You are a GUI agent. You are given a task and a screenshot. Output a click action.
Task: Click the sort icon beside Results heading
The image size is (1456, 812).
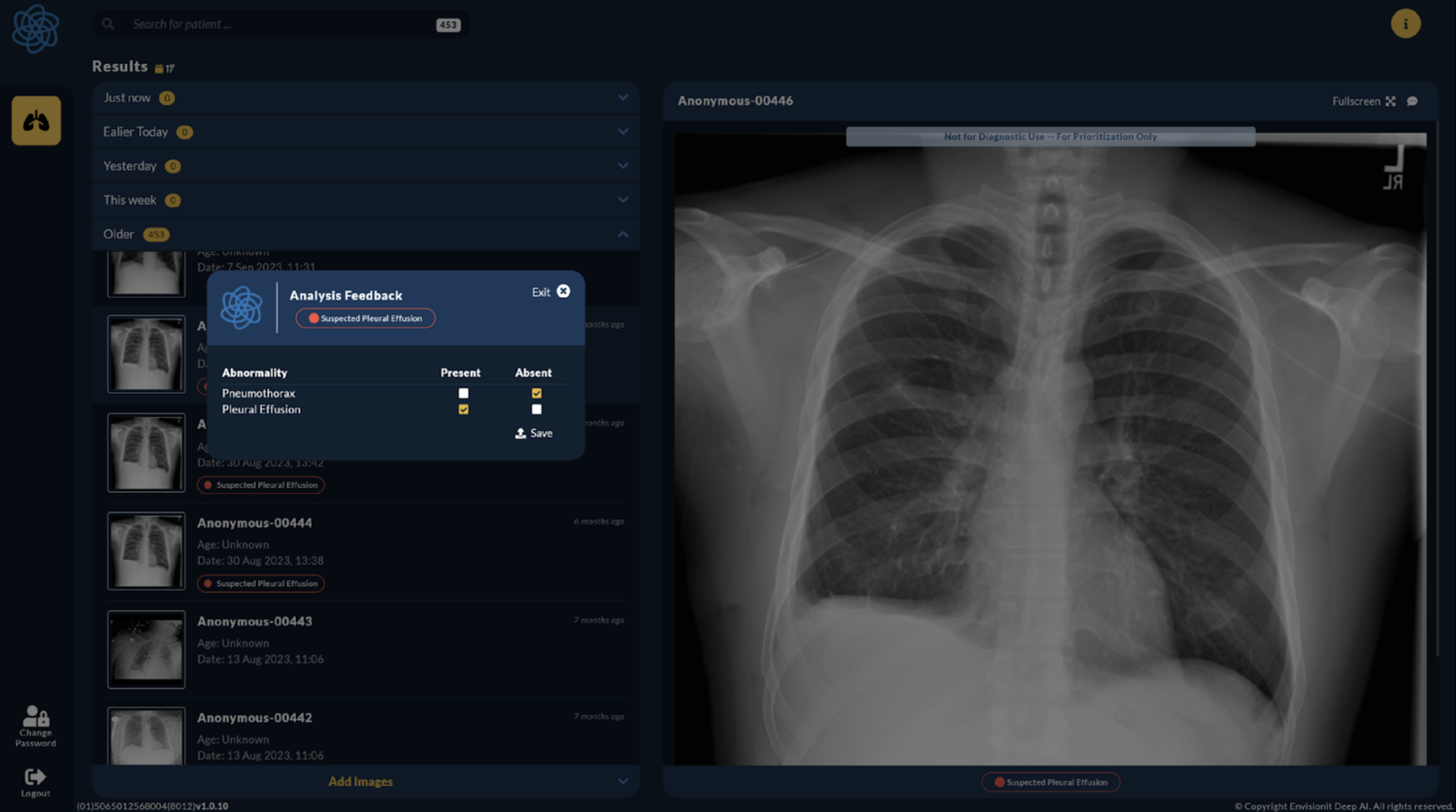(169, 67)
